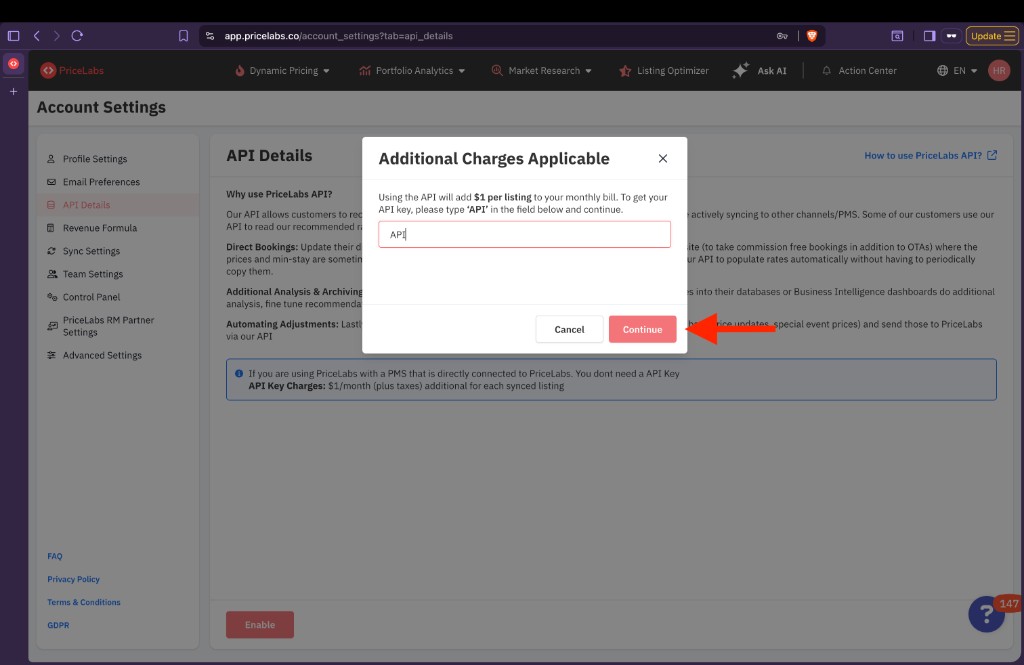The height and width of the screenshot is (665, 1024).
Task: Open Brave Shields lion icon
Action: click(x=812, y=36)
